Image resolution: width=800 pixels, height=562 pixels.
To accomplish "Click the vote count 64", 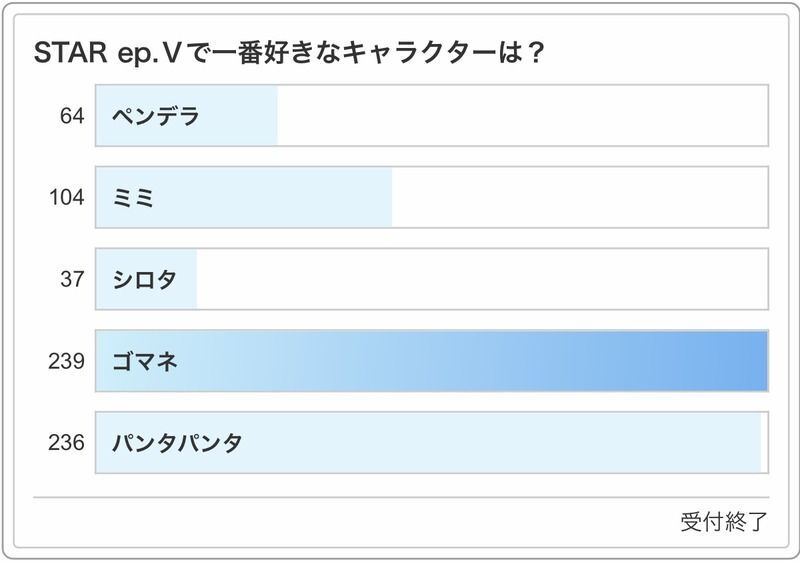I will click(71, 116).
